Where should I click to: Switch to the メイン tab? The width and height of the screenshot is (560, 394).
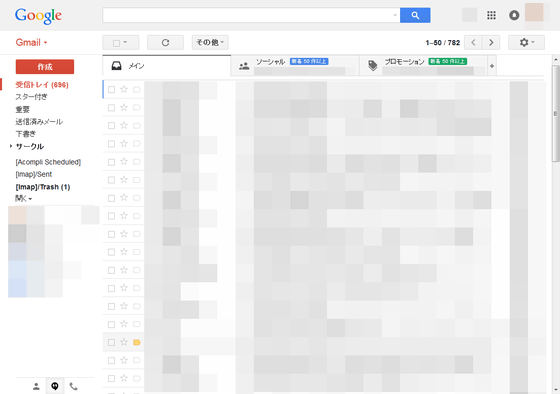click(x=166, y=66)
